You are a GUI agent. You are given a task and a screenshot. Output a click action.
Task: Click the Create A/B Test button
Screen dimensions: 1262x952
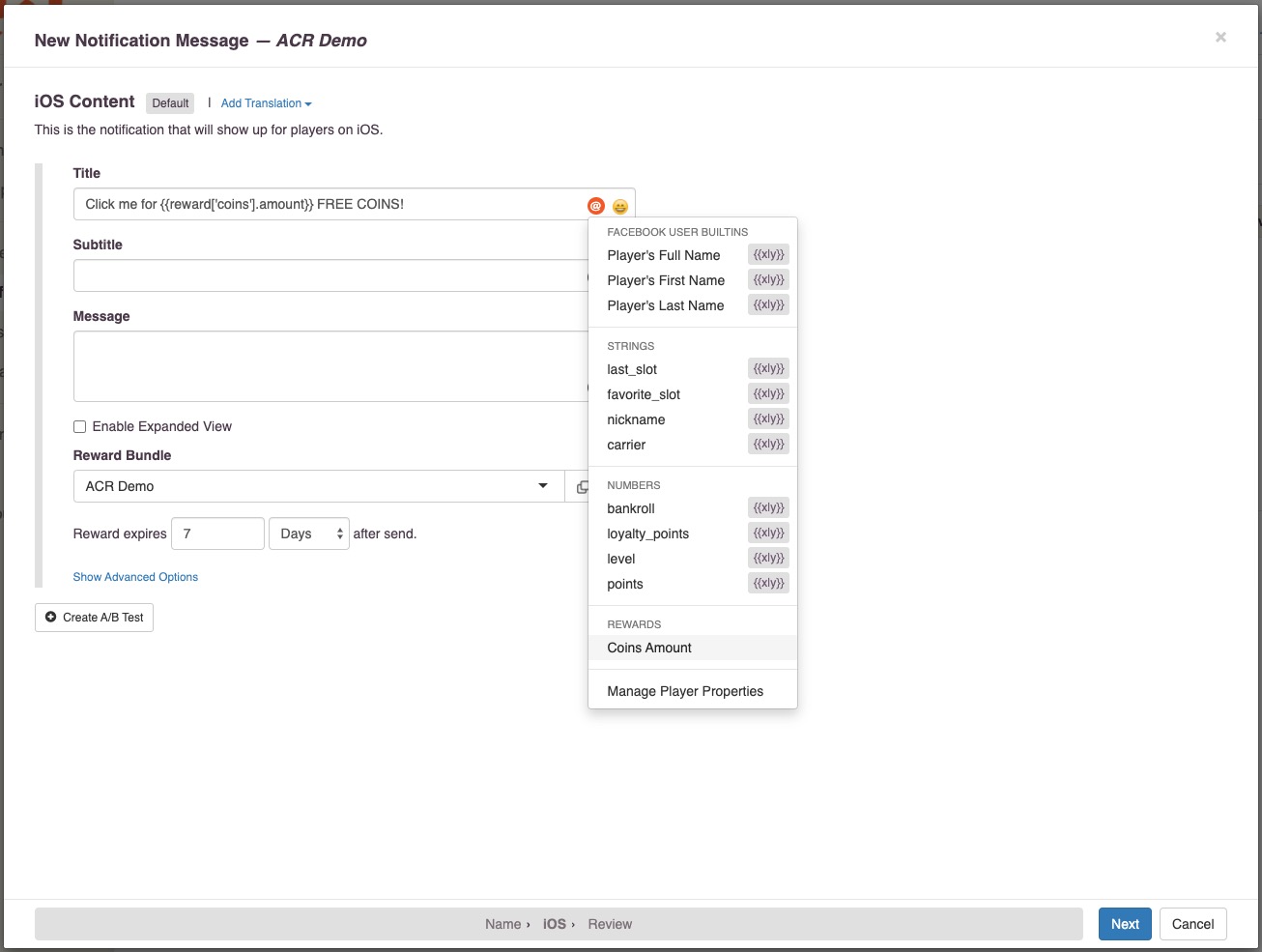(x=94, y=618)
